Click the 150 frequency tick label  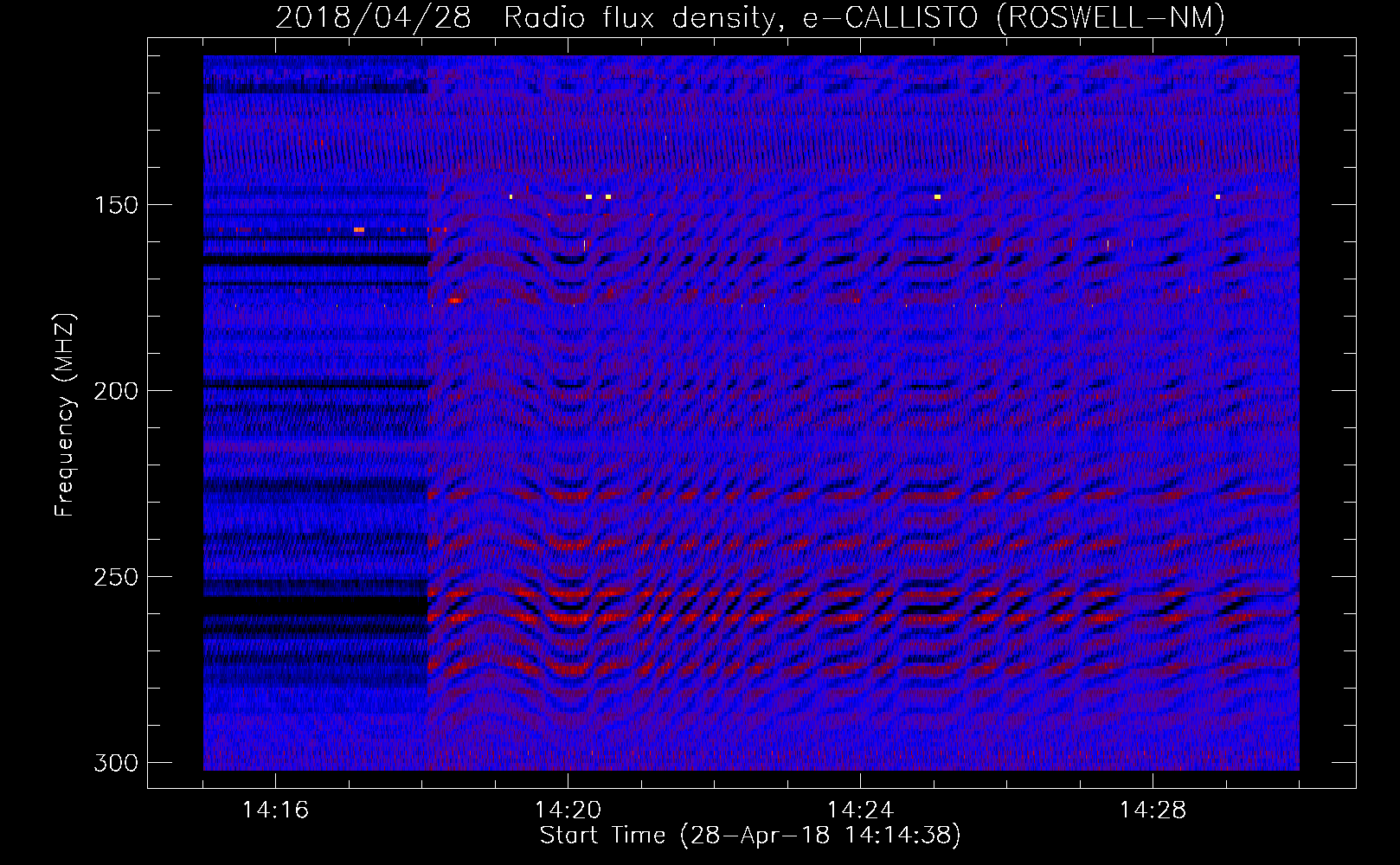[x=116, y=205]
